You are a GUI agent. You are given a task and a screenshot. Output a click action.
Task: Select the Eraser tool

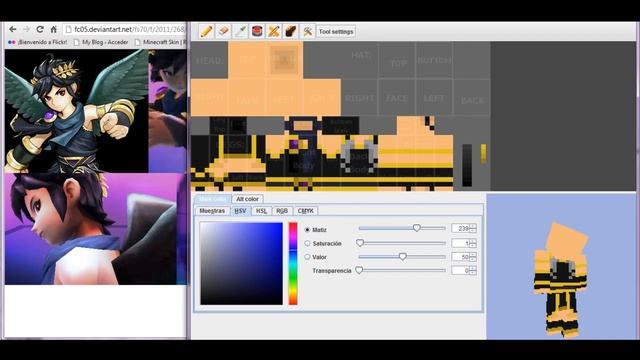[223, 31]
